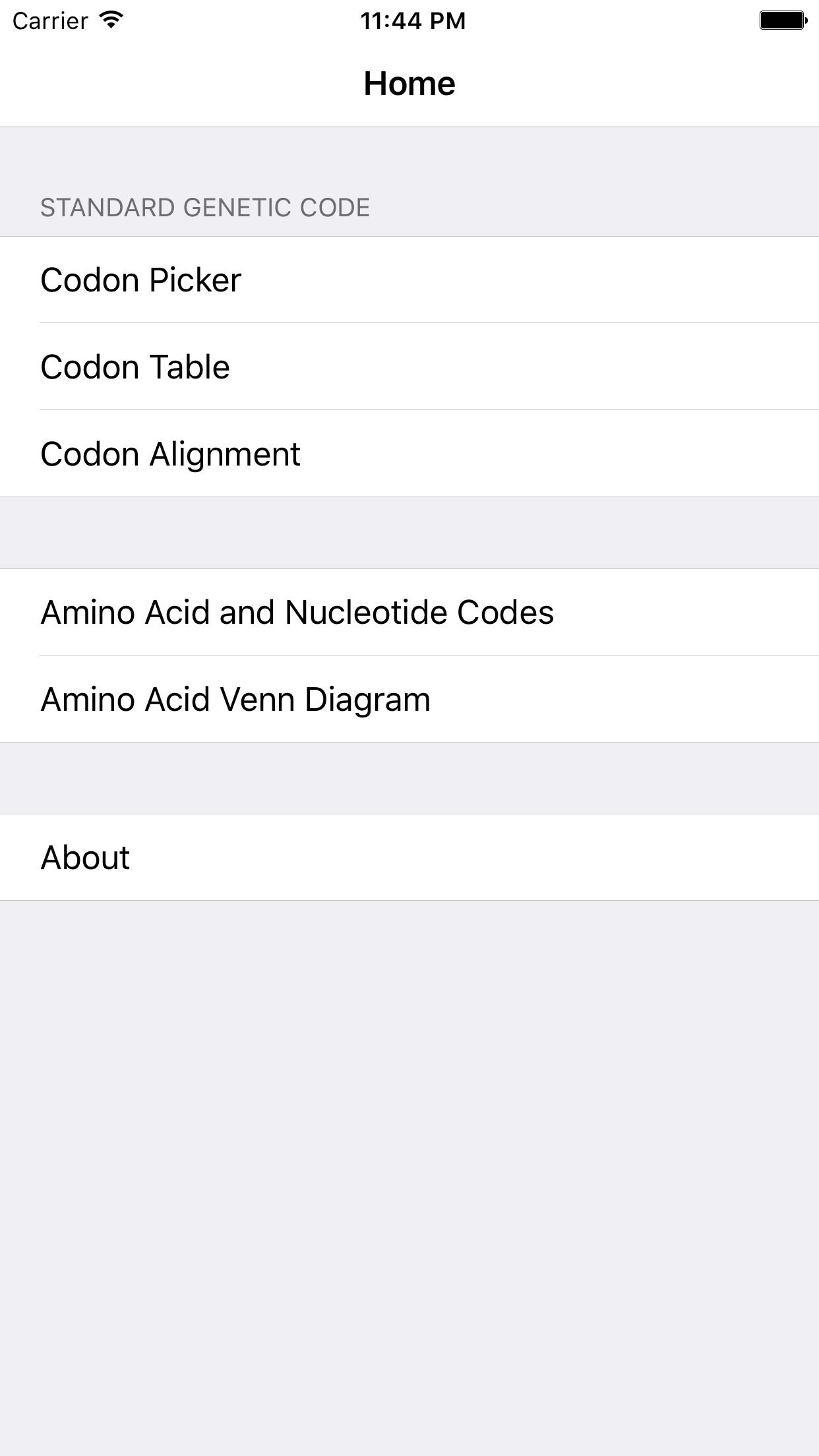Show the Amino Acid Venn Diagram

click(409, 699)
